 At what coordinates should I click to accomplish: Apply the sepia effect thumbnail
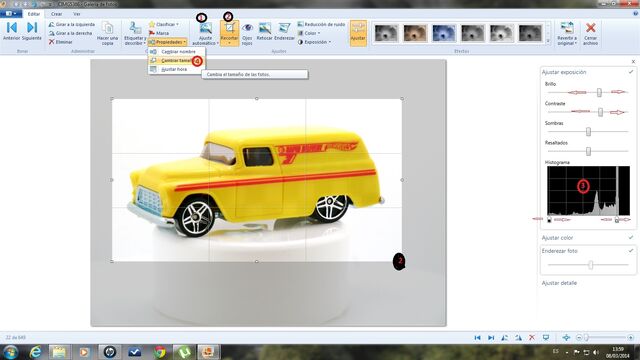pos(415,33)
